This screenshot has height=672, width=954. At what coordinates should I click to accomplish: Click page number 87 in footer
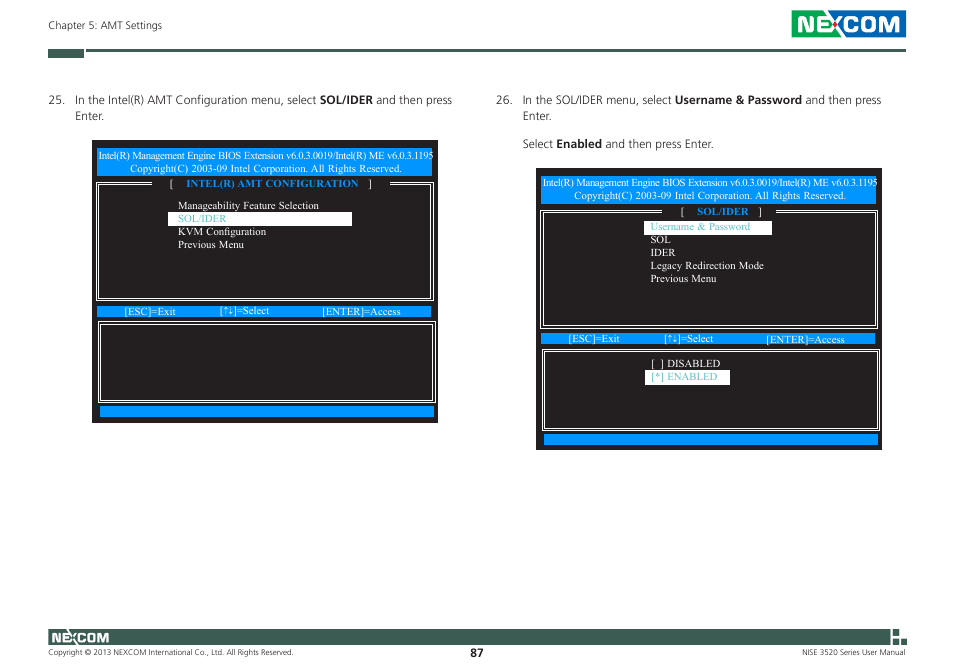pos(476,653)
